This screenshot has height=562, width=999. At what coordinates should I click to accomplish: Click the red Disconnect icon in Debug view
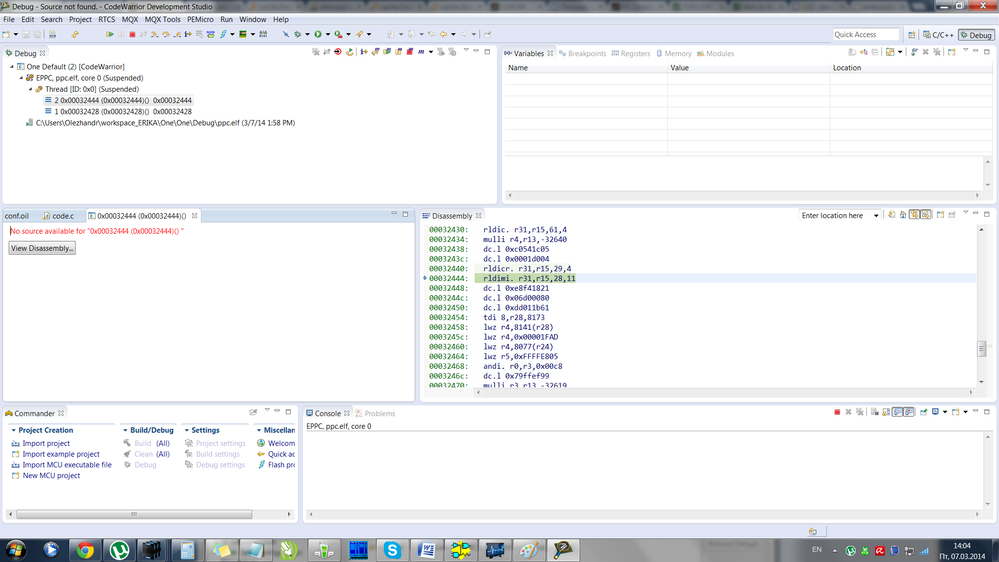click(x=338, y=52)
